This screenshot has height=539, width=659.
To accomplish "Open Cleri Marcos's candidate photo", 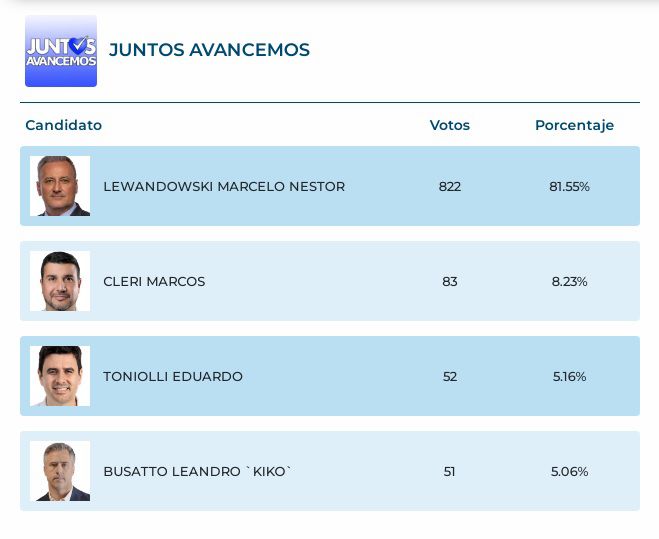I will click(x=60, y=281).
